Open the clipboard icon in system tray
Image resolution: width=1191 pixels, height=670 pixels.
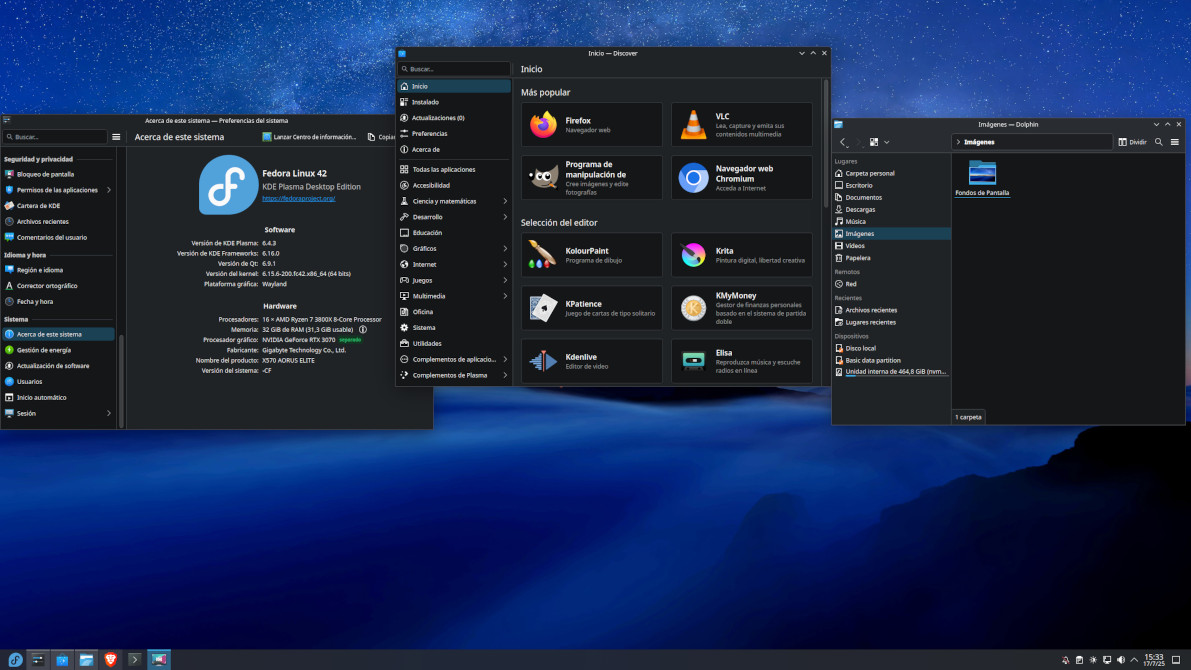coord(1079,660)
